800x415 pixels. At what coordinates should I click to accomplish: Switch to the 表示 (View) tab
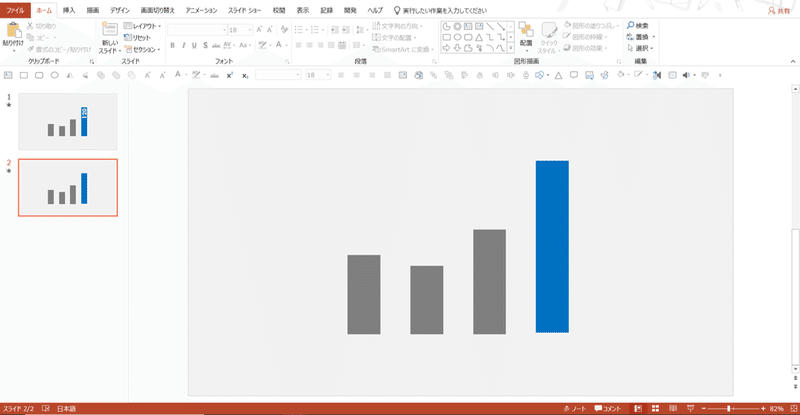(303, 10)
